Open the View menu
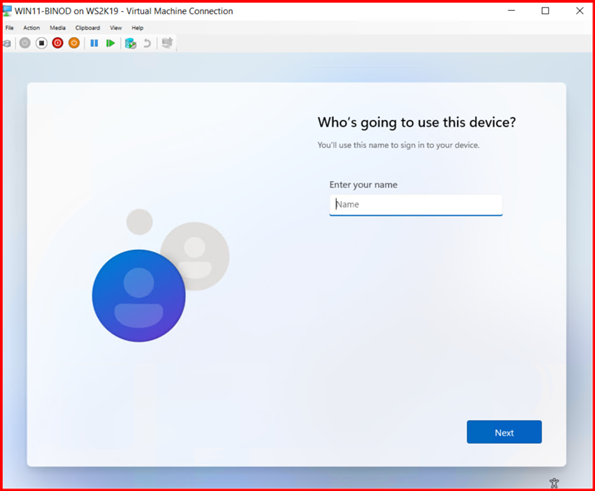The height and width of the screenshot is (491, 595). [116, 28]
